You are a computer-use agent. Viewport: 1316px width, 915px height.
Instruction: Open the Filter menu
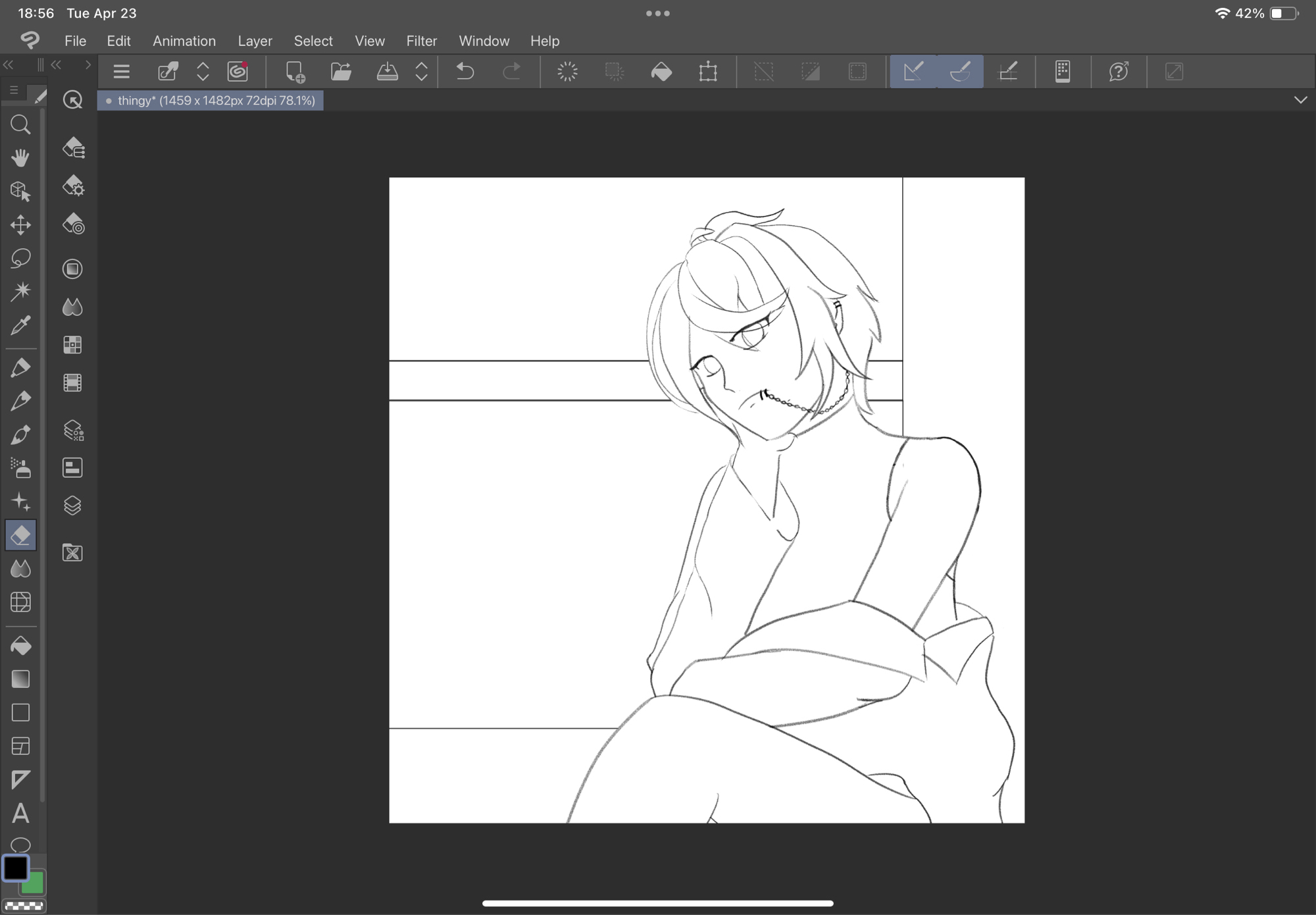(x=421, y=41)
